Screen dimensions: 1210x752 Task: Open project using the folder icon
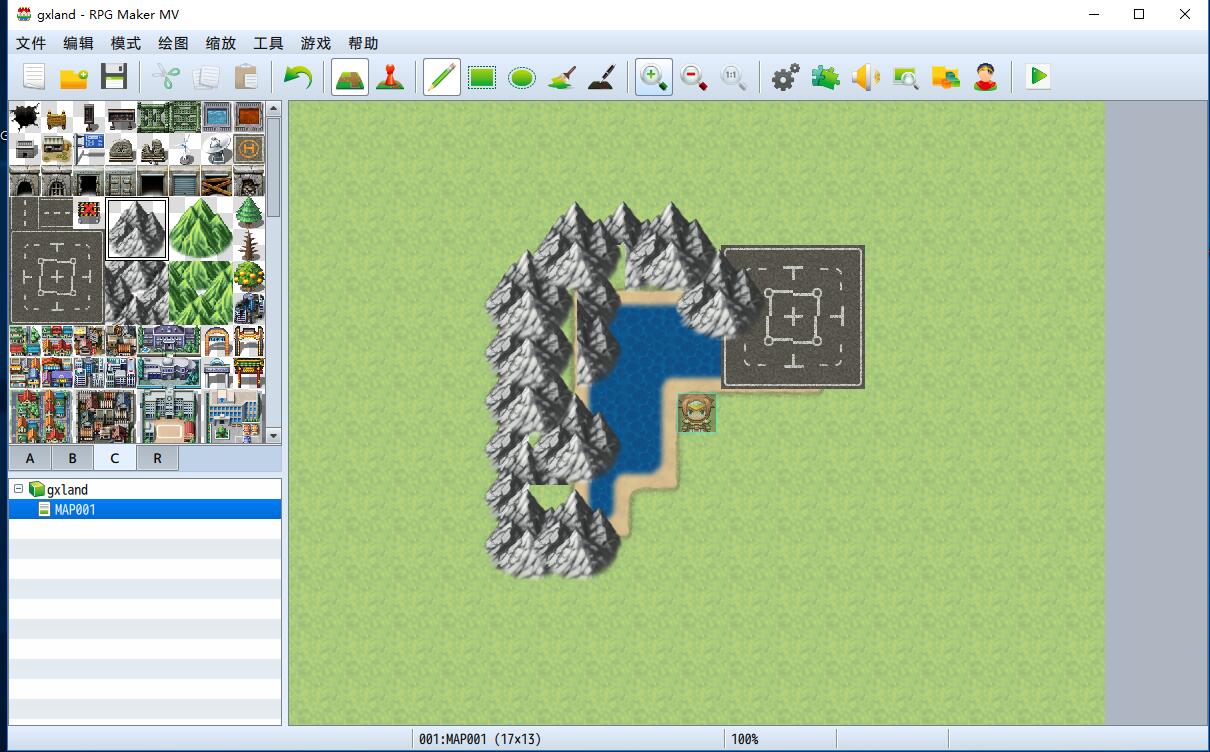[x=74, y=77]
